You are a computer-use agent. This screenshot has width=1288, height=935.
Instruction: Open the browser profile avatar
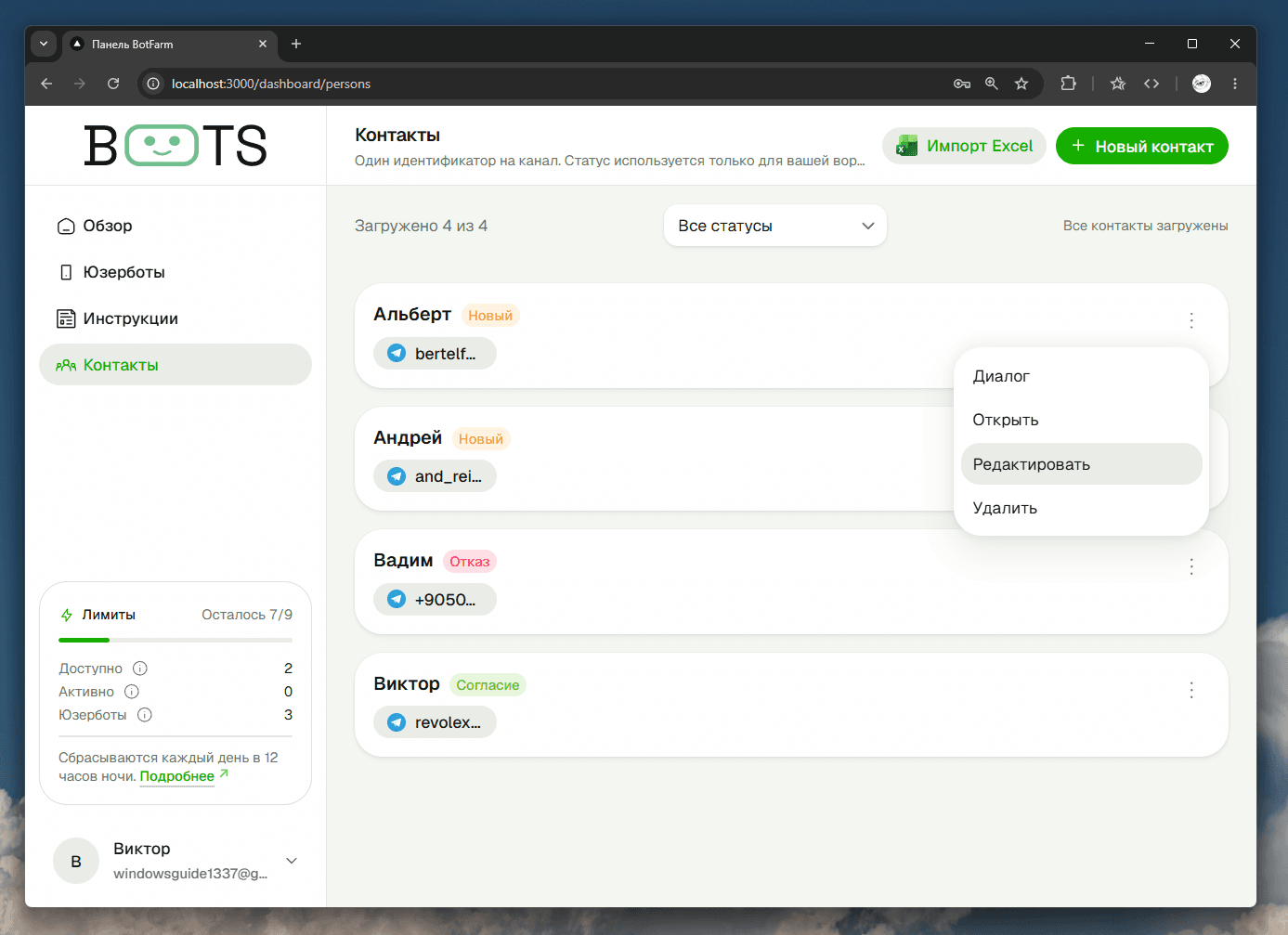click(1202, 84)
